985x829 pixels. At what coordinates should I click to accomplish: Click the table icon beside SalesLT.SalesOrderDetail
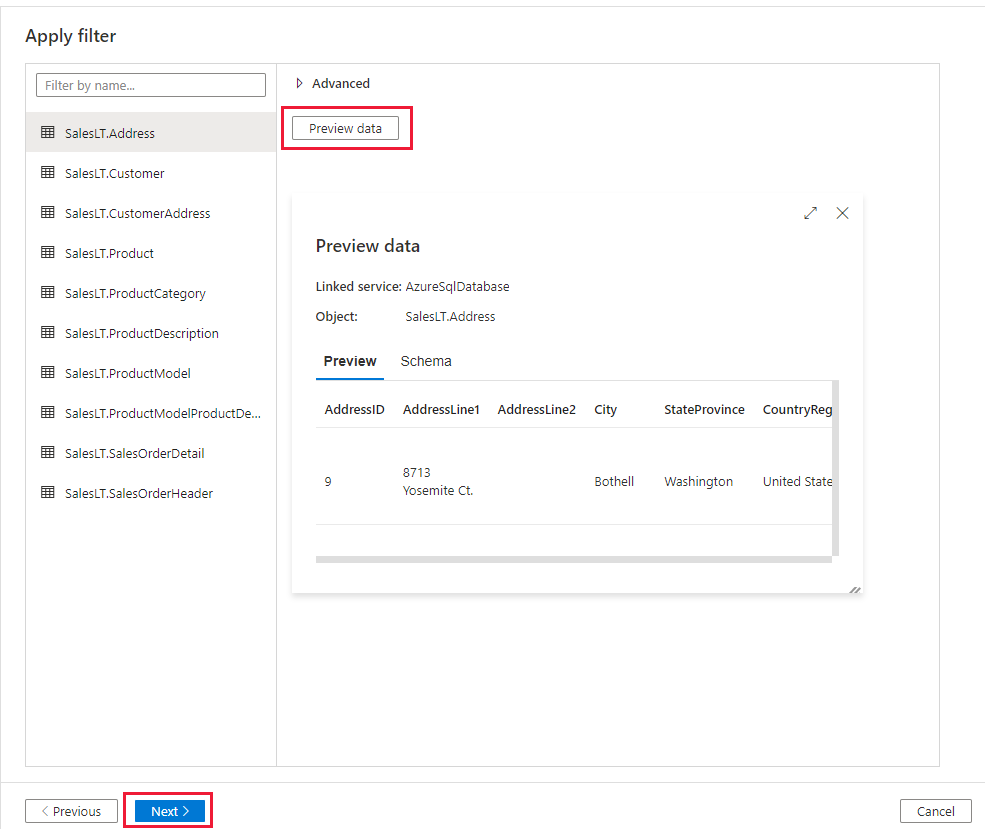click(x=47, y=452)
